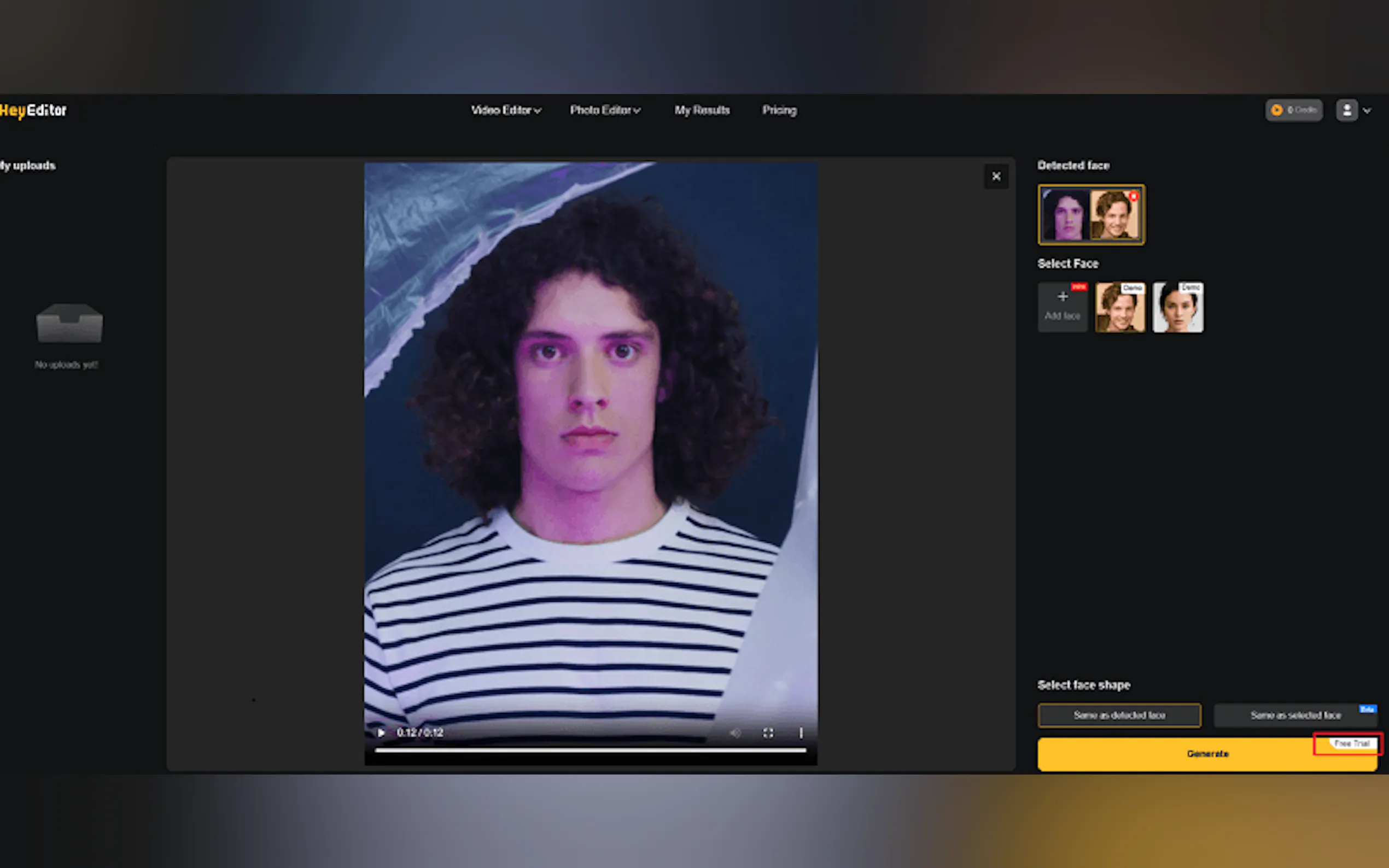Open the account menu chevron beside the avatar

point(1367,111)
